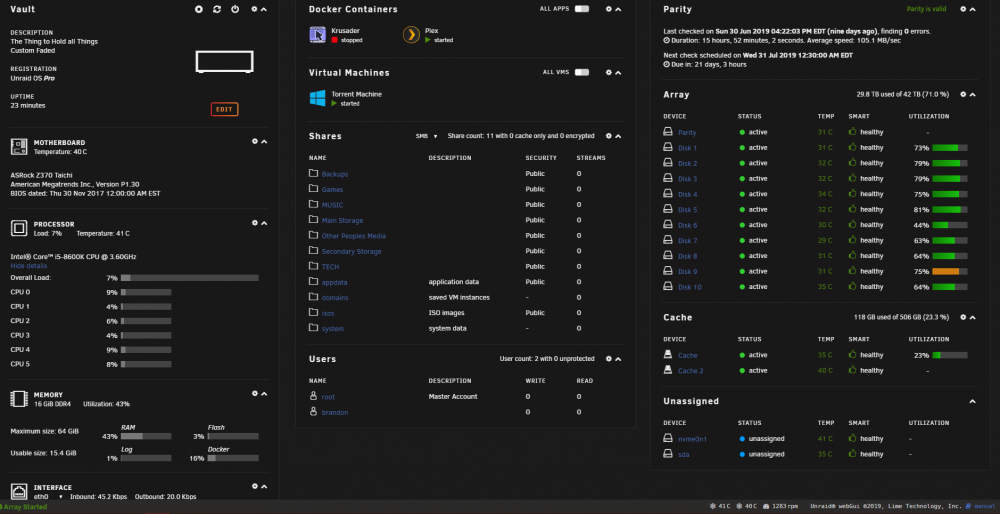The height and width of the screenshot is (514, 1000).
Task: Open Users panel settings gear
Action: pyautogui.click(x=608, y=359)
